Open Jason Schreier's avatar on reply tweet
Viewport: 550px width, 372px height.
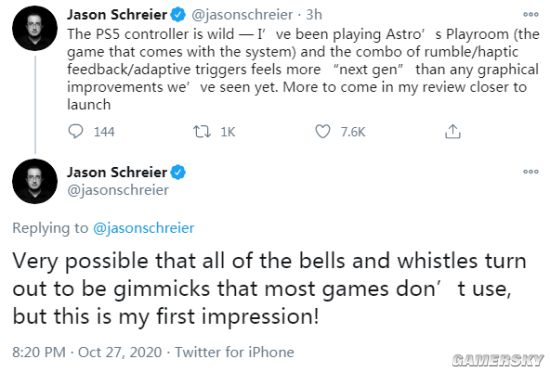tap(35, 181)
